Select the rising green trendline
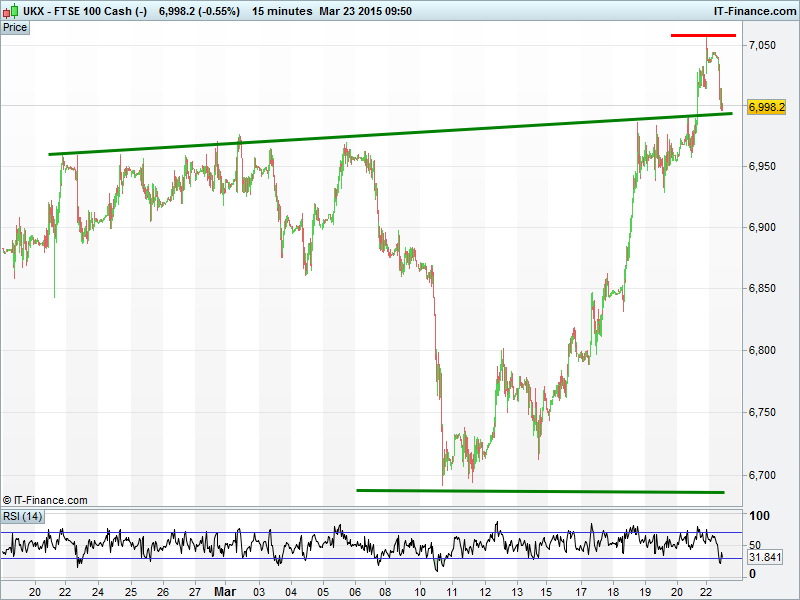The height and width of the screenshot is (600, 800). tap(390, 134)
